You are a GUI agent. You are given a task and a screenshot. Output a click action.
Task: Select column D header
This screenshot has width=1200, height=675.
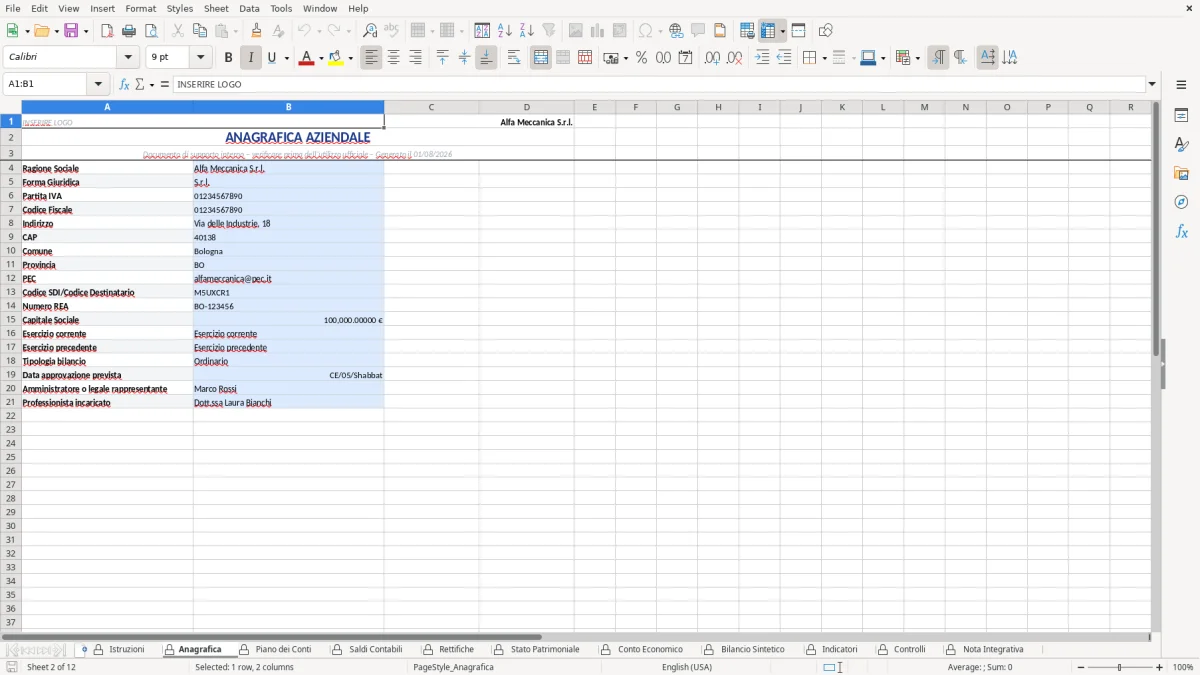click(526, 107)
